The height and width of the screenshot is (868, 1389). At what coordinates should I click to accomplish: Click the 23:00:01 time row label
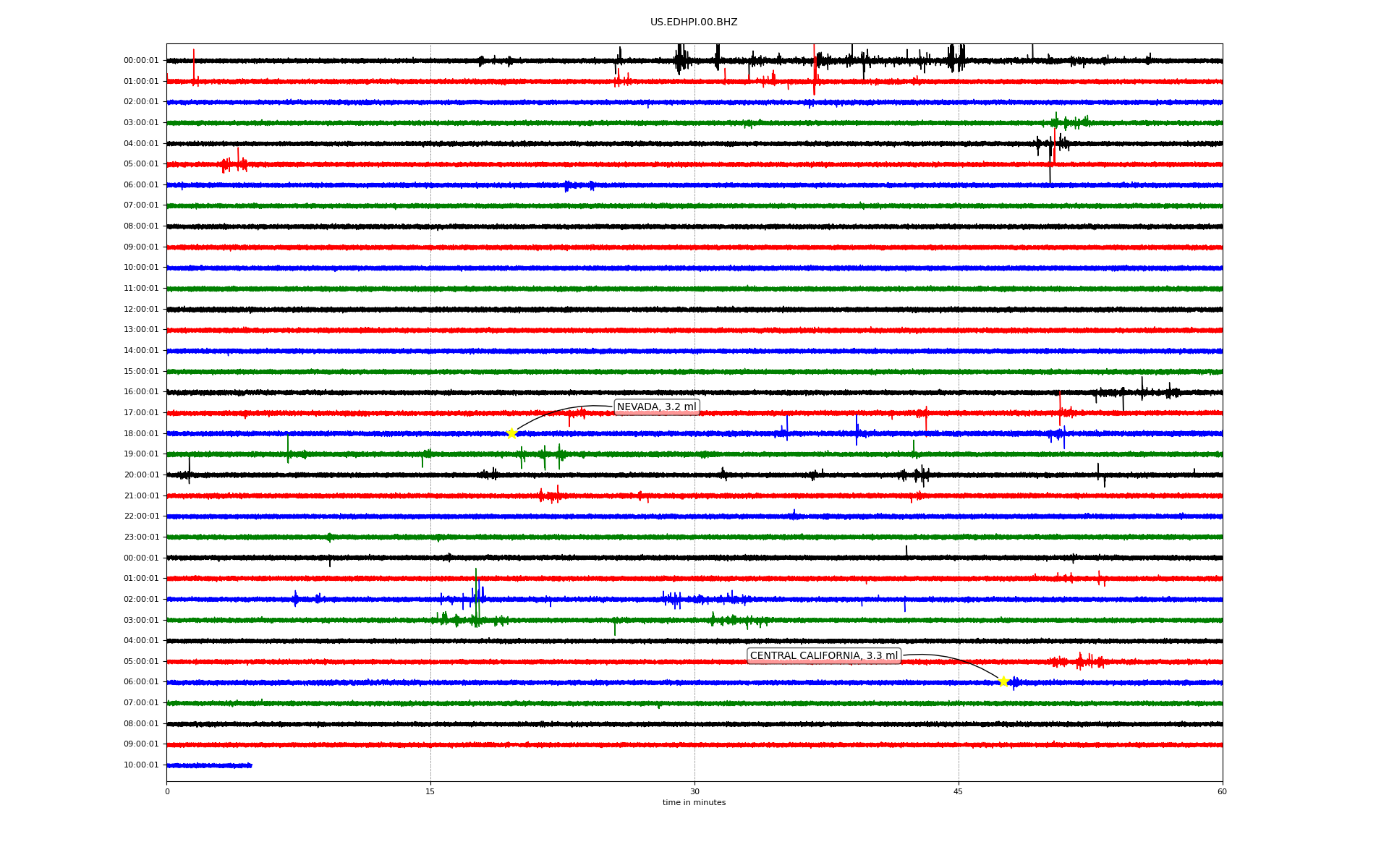(x=141, y=537)
